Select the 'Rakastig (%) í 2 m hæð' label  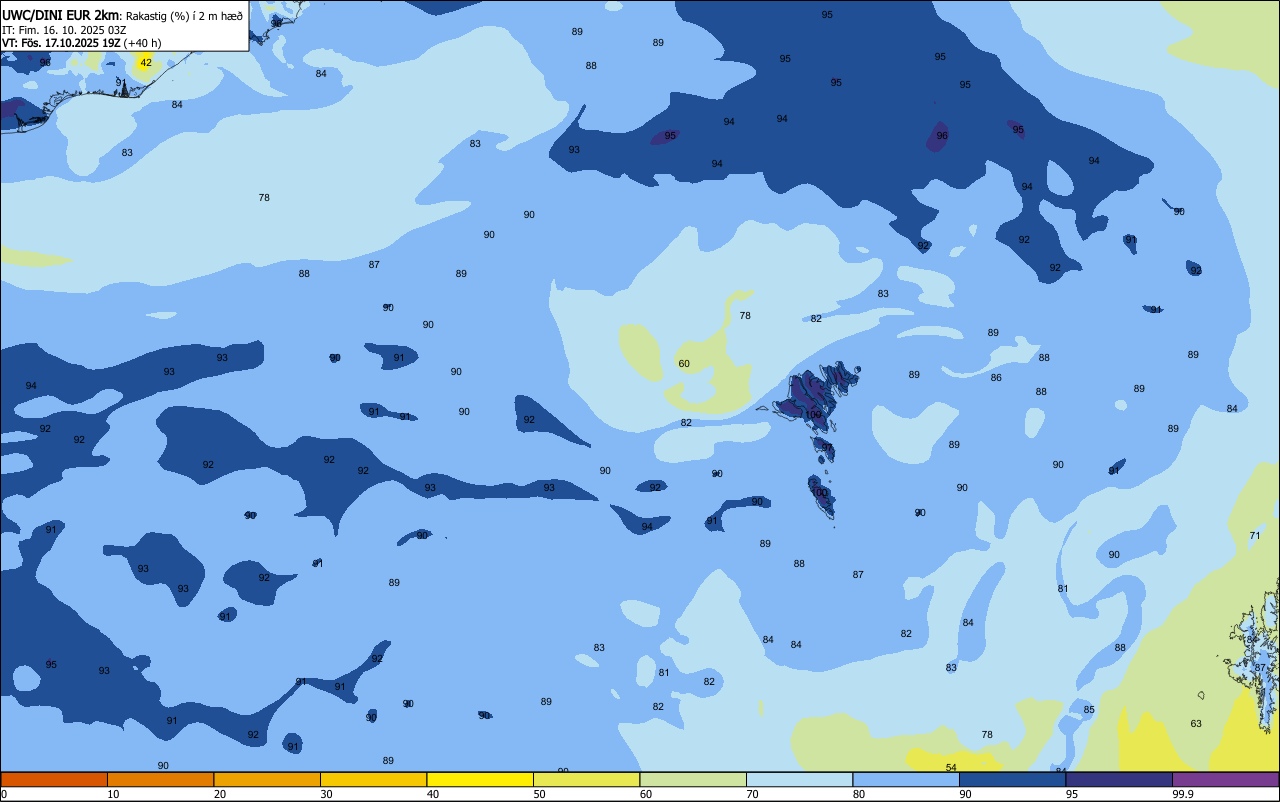[x=184, y=16]
